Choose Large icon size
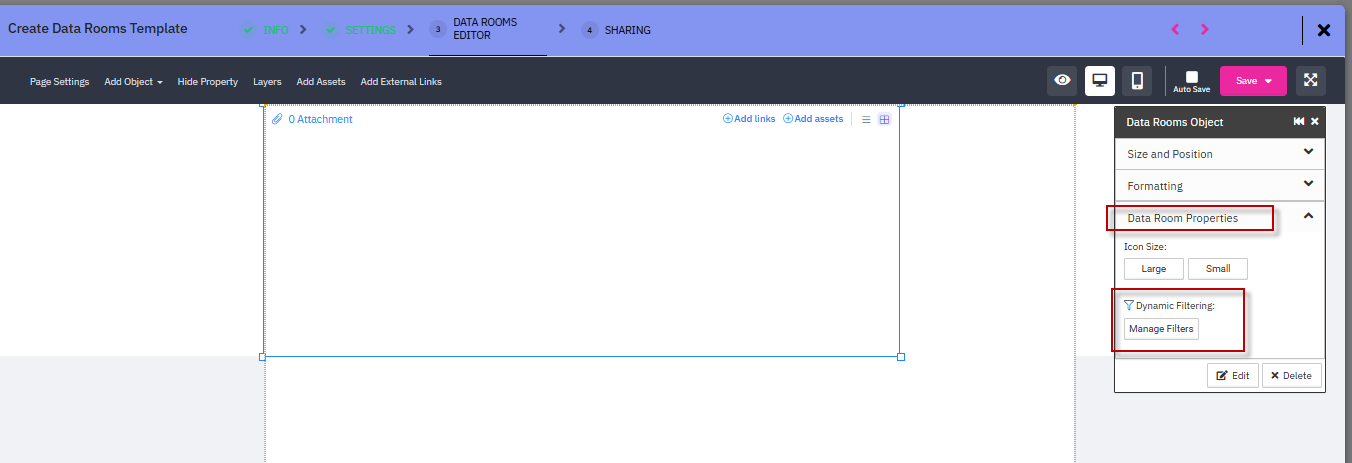 click(1153, 269)
